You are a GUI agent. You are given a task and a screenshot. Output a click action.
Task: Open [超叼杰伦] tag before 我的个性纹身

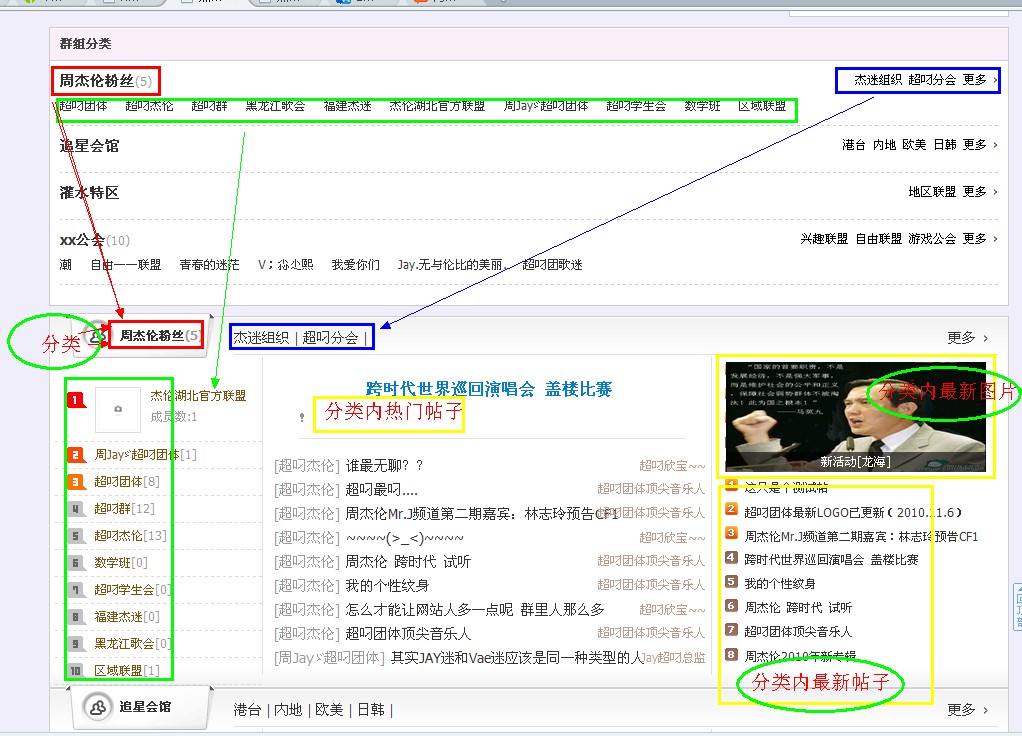click(x=307, y=586)
